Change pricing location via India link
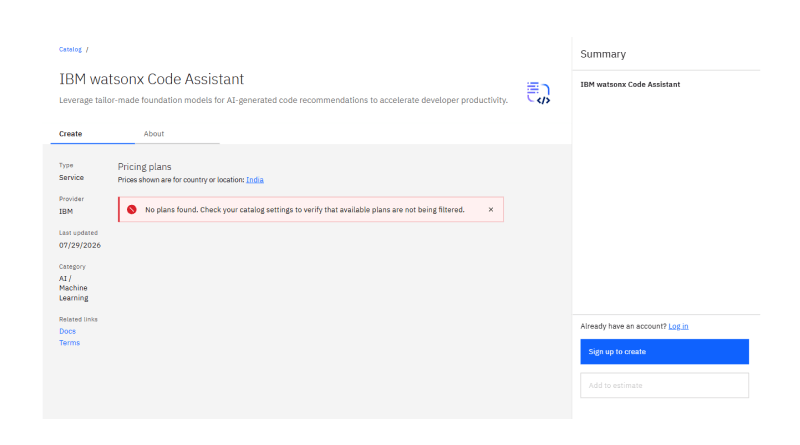Screen dimensions: 800x445 255,180
